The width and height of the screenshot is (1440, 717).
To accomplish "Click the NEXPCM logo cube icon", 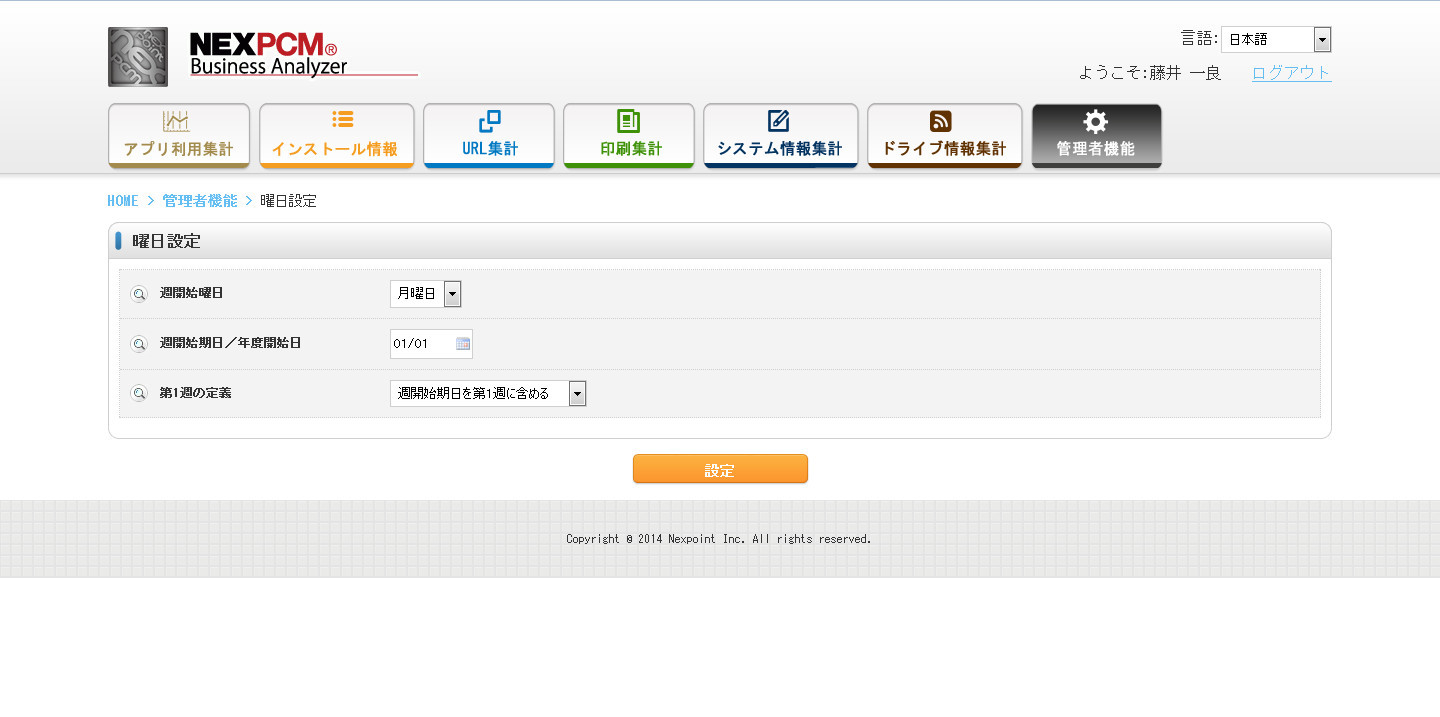I will click(x=138, y=57).
